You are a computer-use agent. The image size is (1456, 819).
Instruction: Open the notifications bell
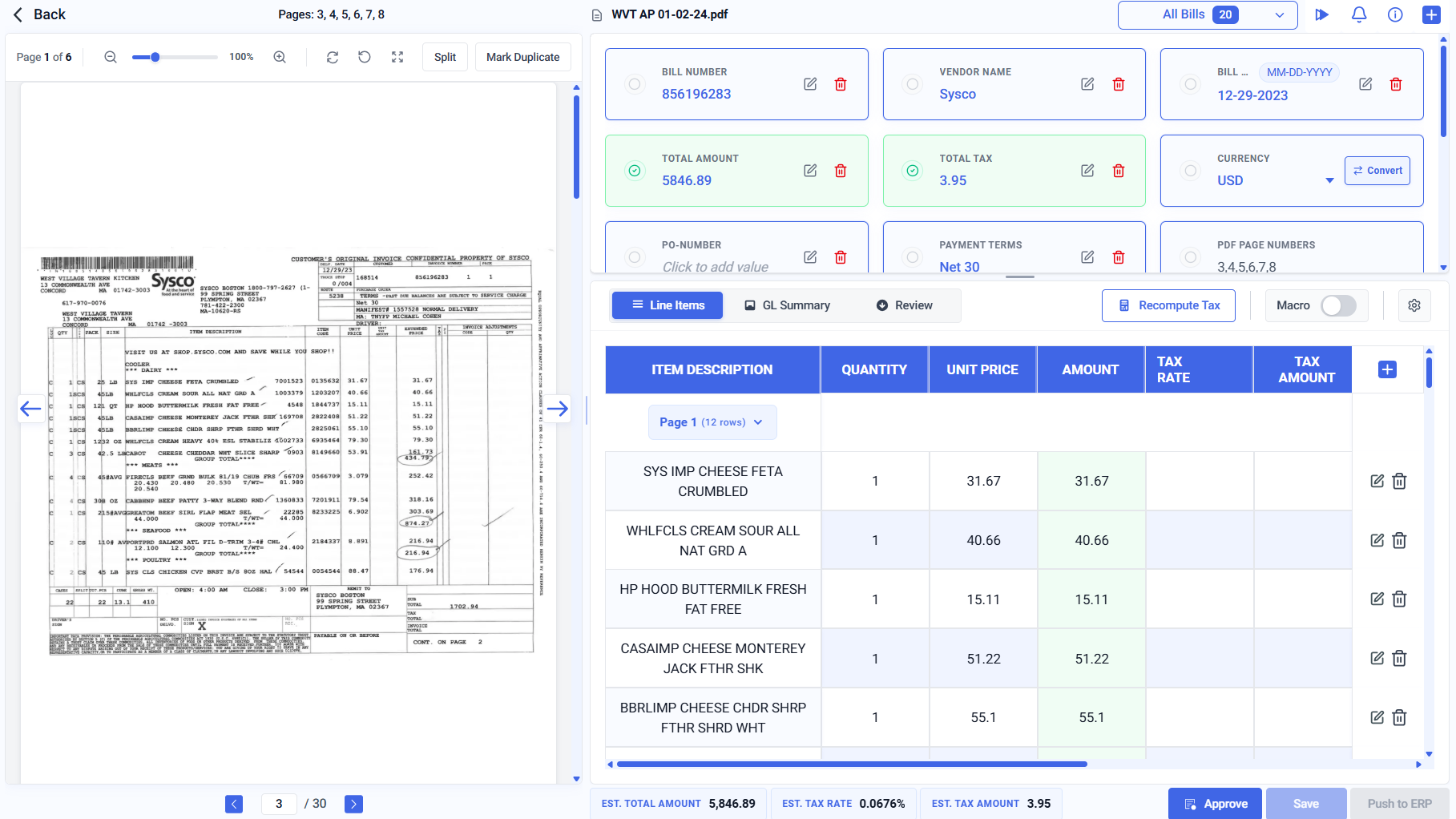1359,14
